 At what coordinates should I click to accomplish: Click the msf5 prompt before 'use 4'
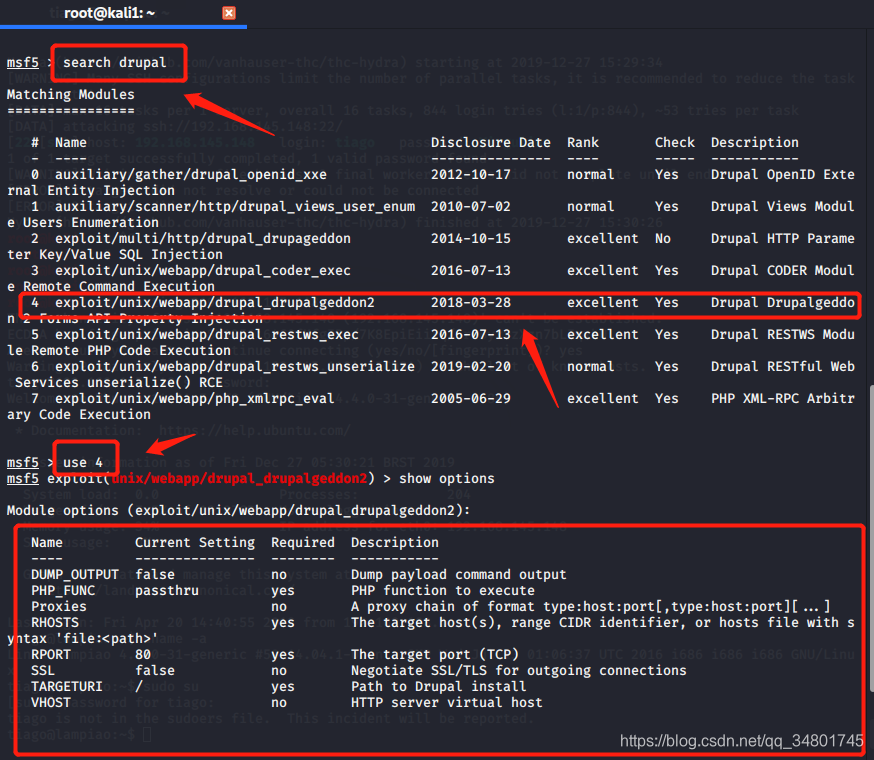[23, 463]
